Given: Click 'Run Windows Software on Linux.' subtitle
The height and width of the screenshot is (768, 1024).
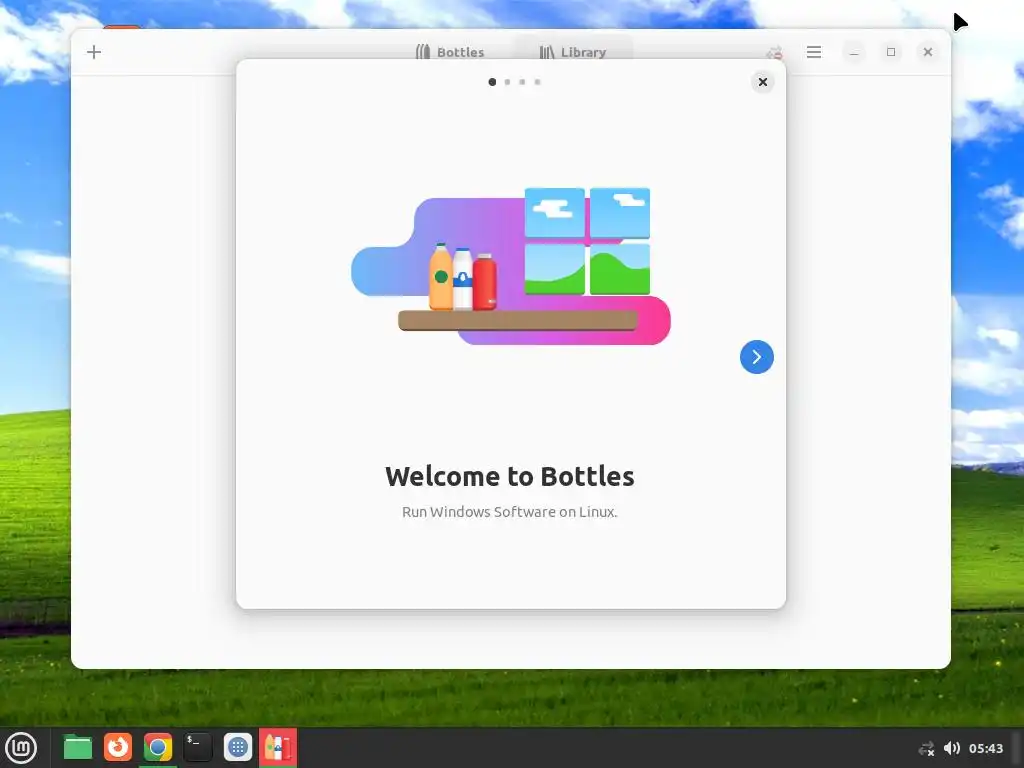Looking at the screenshot, I should click(x=509, y=512).
